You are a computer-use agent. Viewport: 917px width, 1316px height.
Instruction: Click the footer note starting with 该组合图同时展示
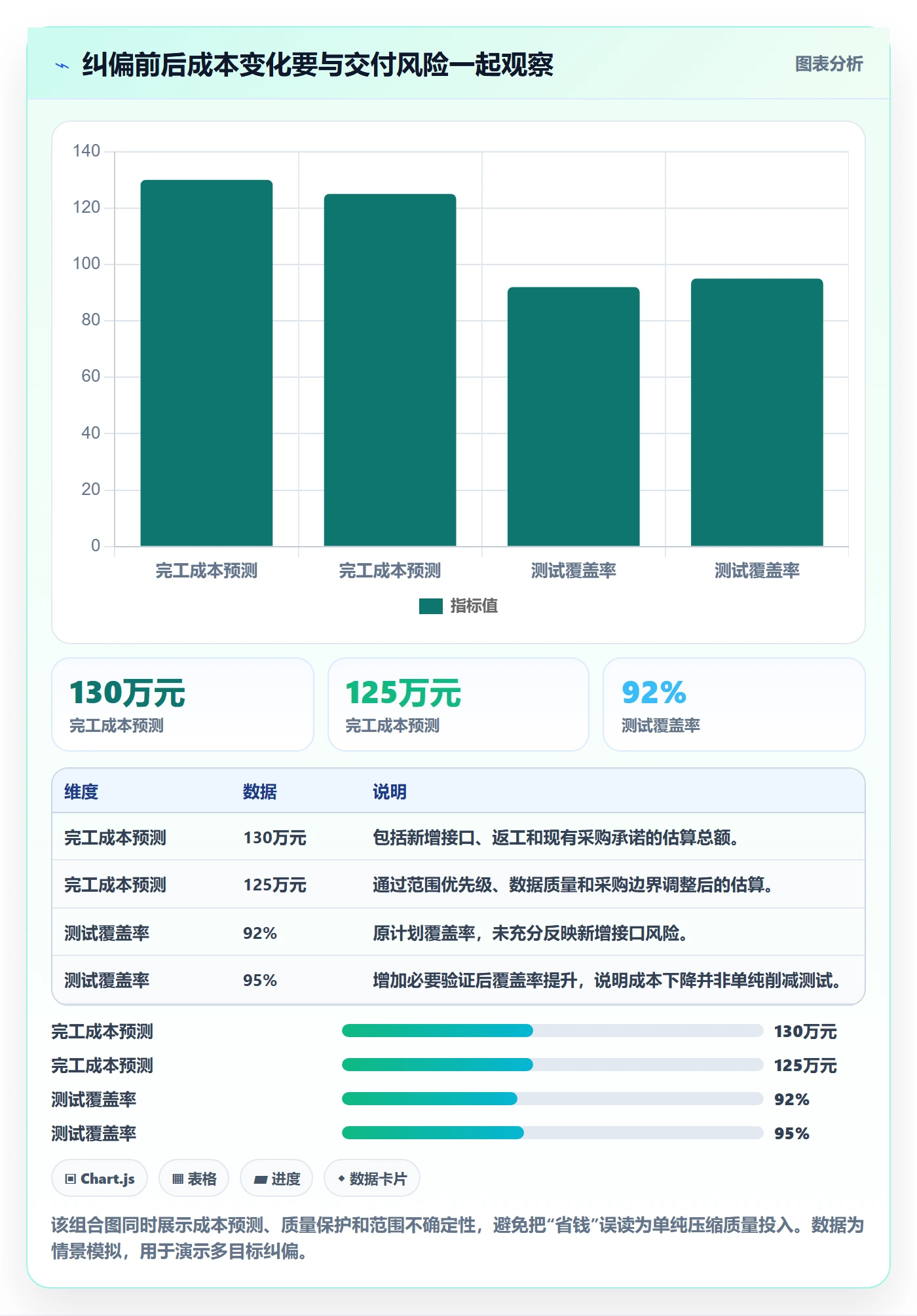[x=458, y=1238]
